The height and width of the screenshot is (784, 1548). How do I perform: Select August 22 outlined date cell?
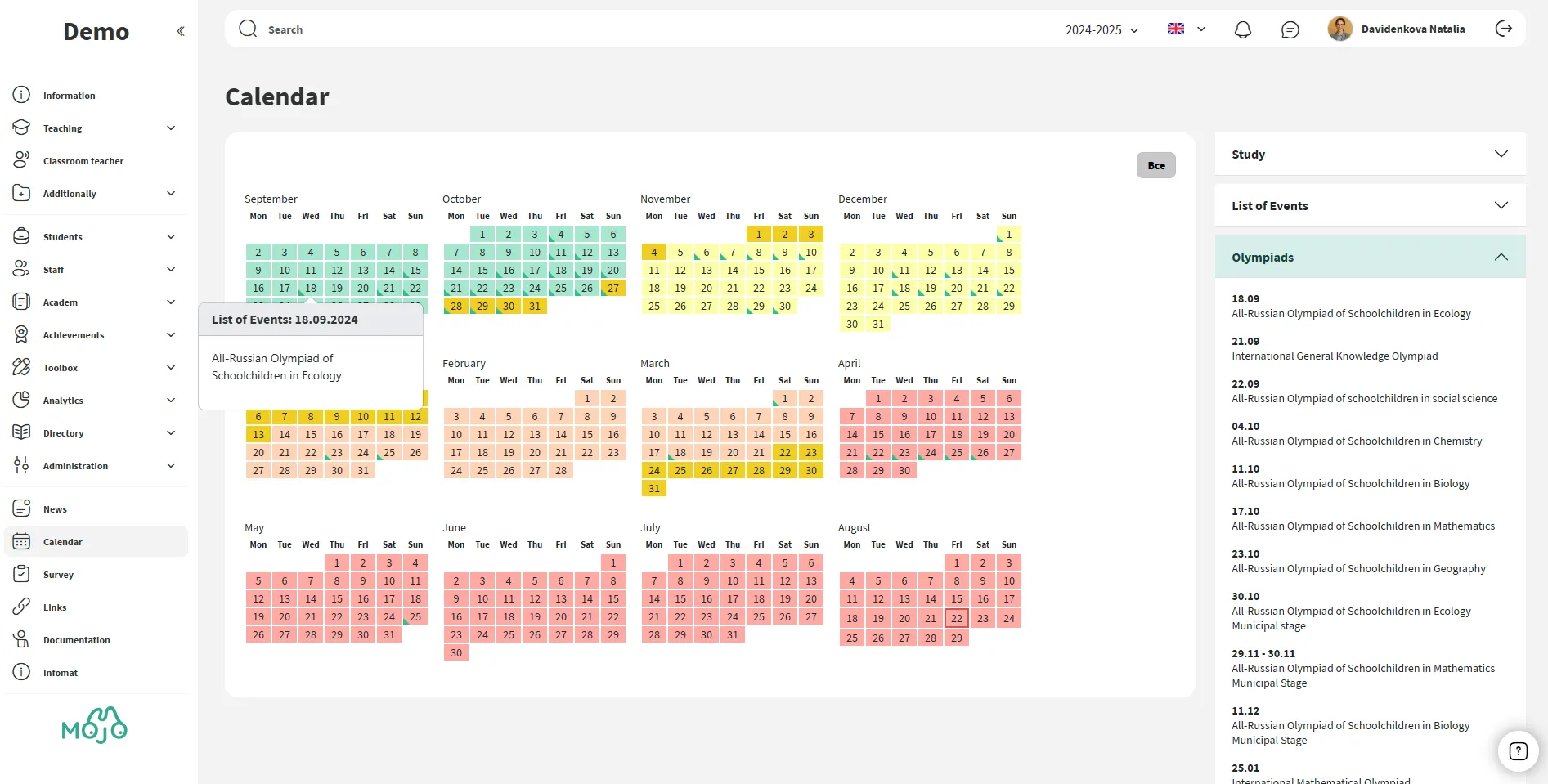(956, 619)
